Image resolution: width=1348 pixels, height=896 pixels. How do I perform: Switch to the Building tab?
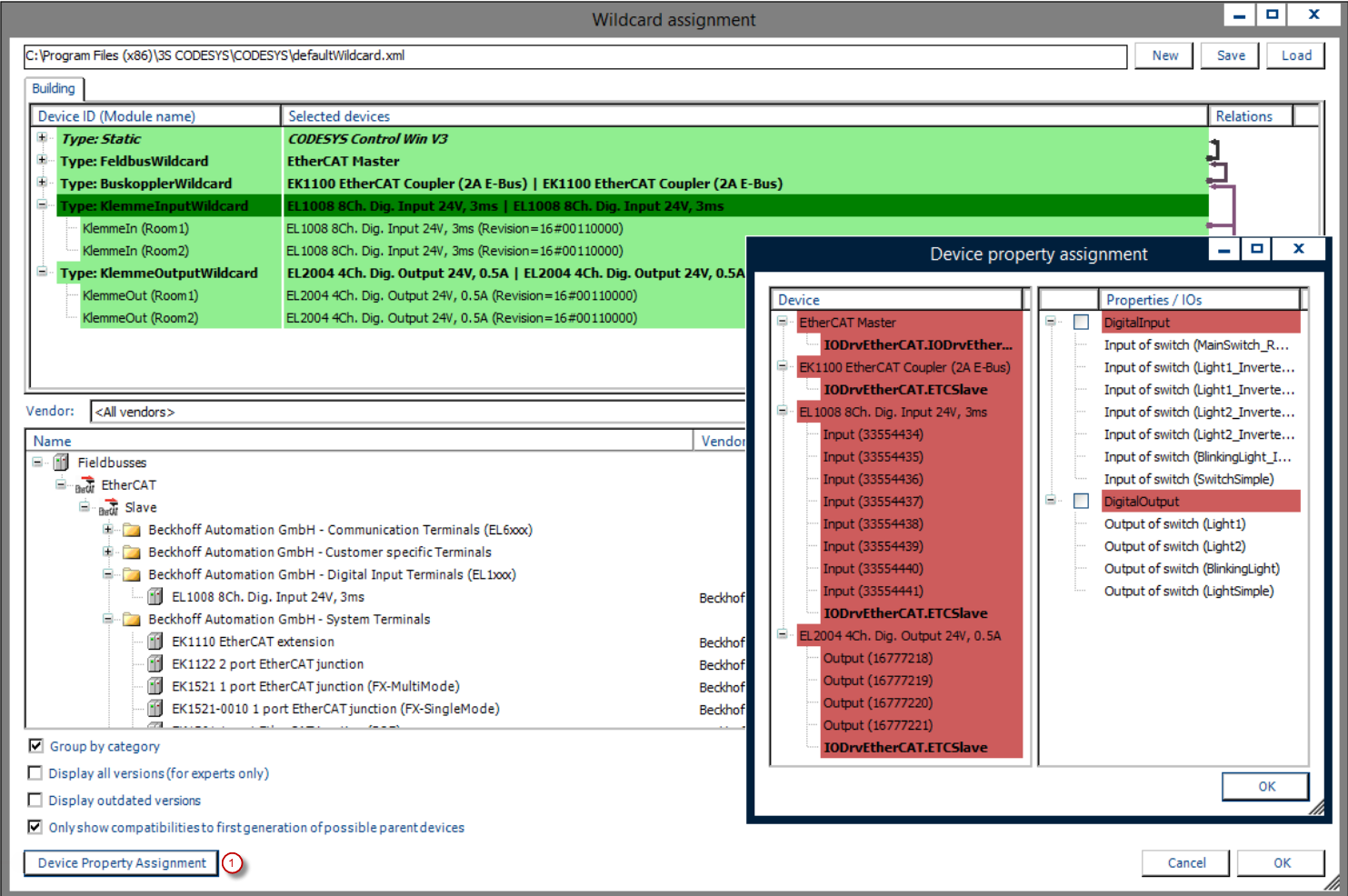[54, 89]
